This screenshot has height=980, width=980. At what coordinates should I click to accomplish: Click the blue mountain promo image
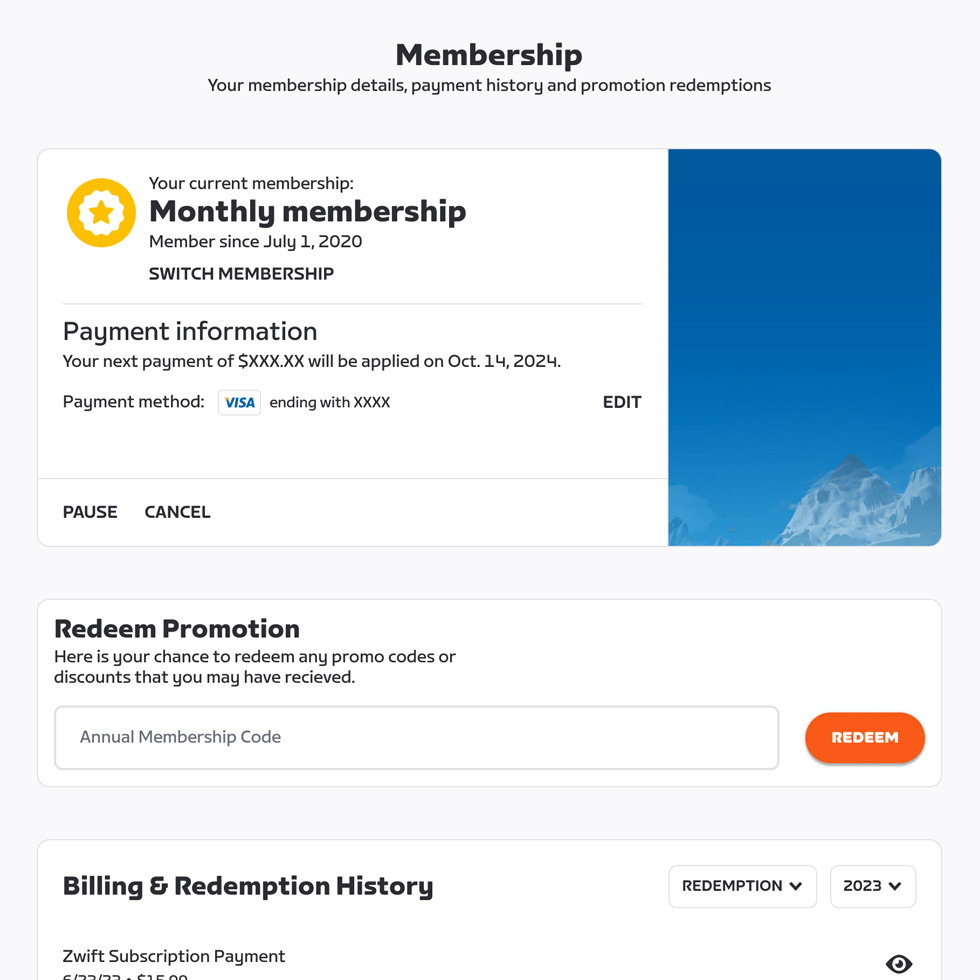804,347
